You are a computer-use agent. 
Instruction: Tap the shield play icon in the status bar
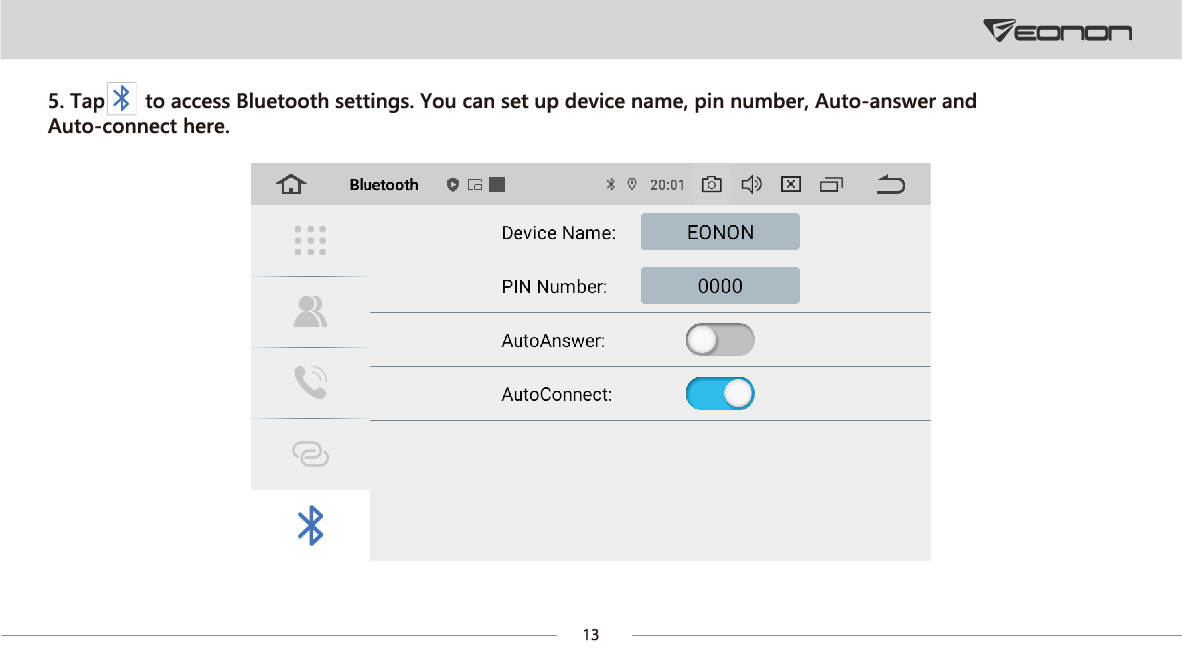point(452,185)
